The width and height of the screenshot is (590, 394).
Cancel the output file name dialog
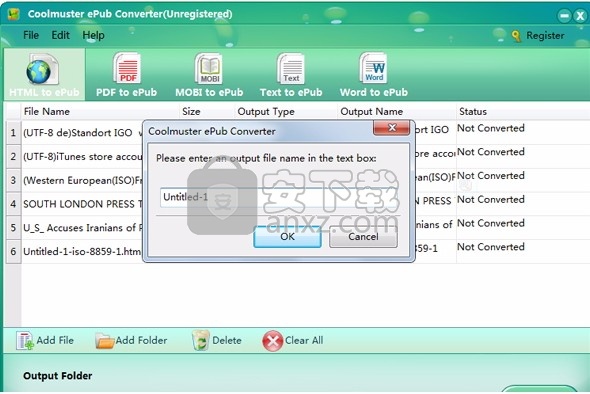click(x=363, y=237)
